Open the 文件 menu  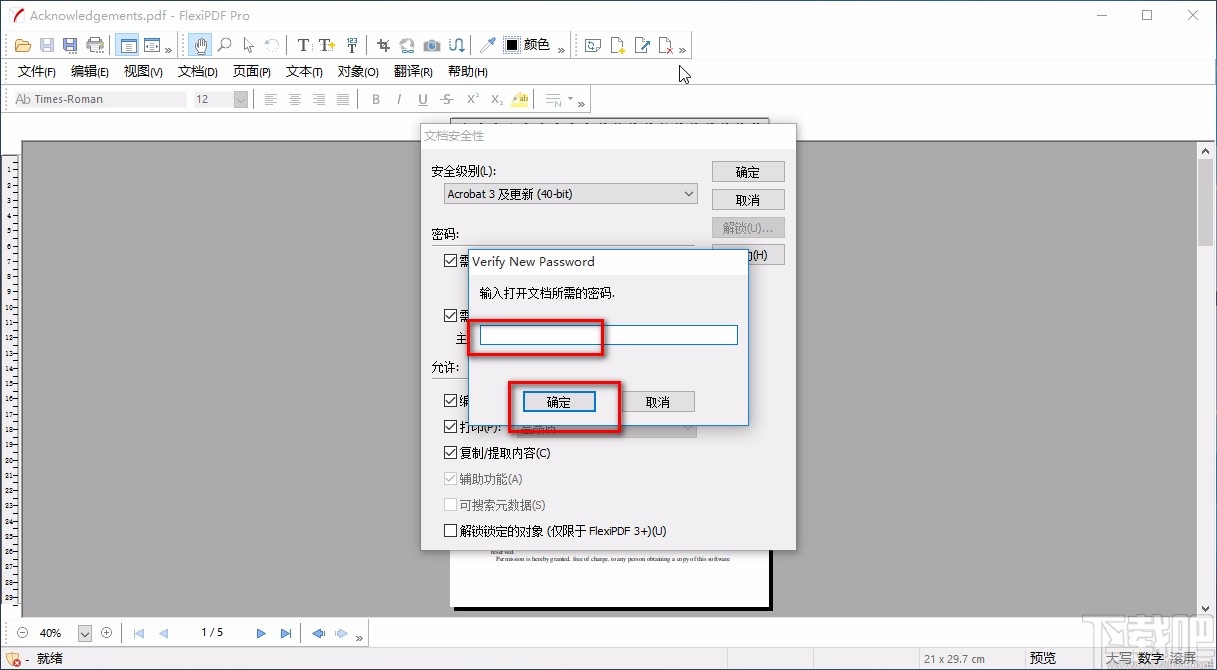(36, 71)
